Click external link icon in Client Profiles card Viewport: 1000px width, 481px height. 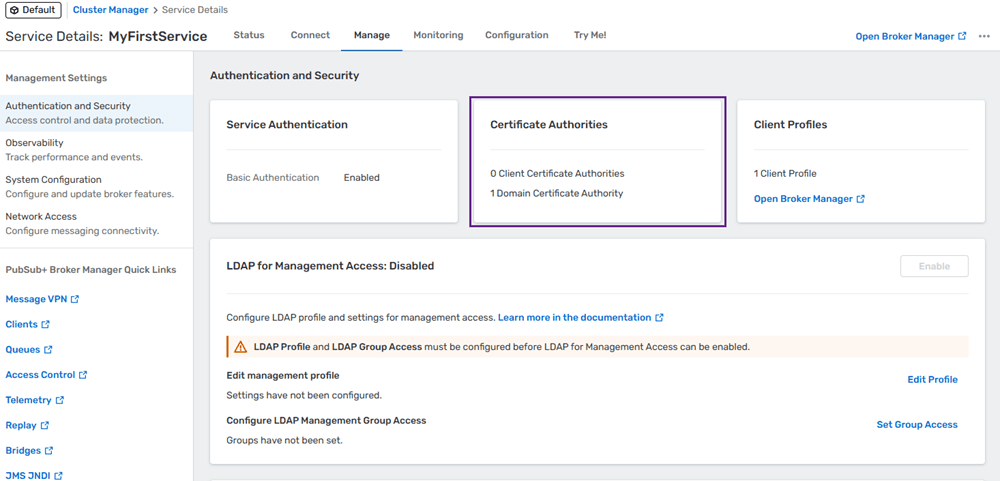pyautogui.click(x=860, y=199)
